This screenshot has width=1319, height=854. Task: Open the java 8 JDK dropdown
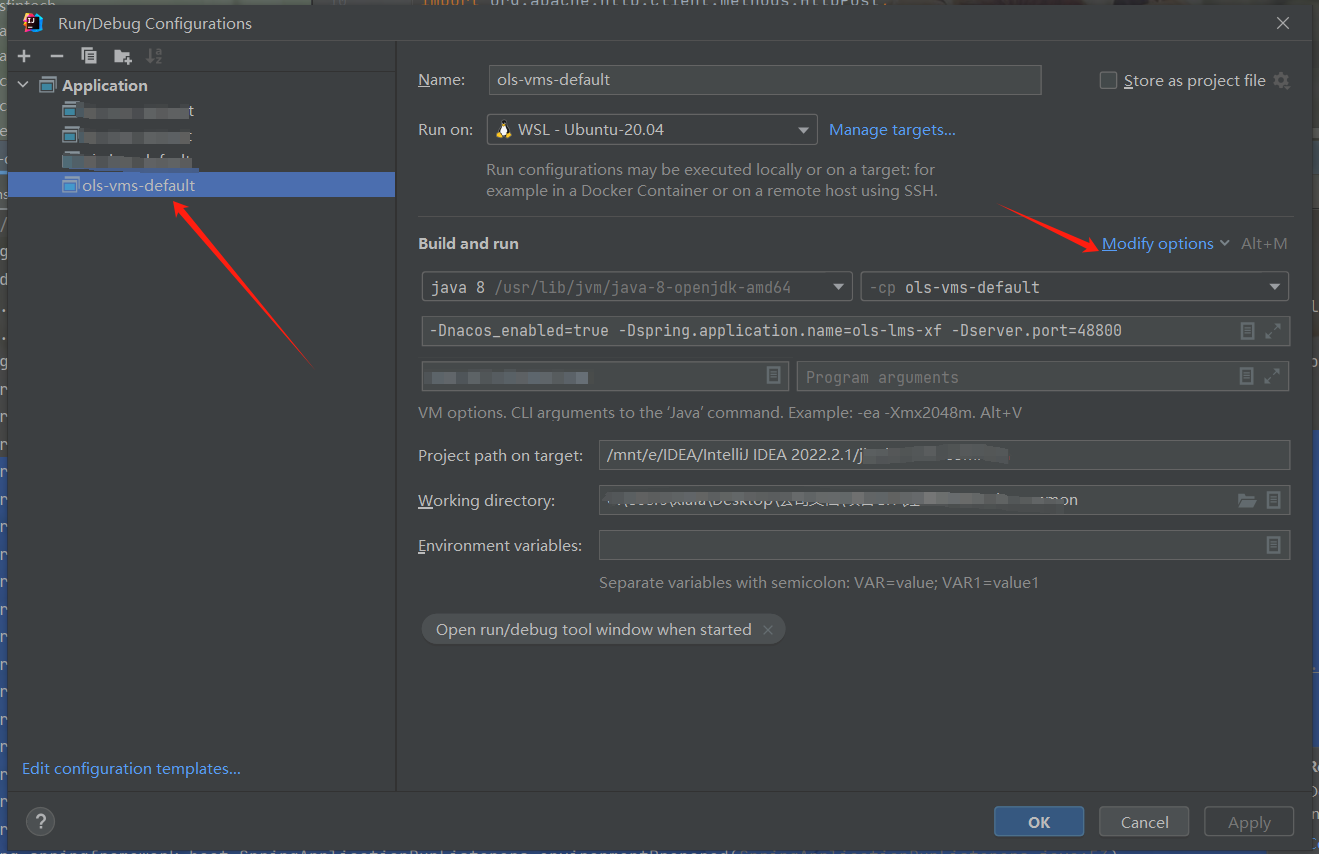click(x=637, y=287)
